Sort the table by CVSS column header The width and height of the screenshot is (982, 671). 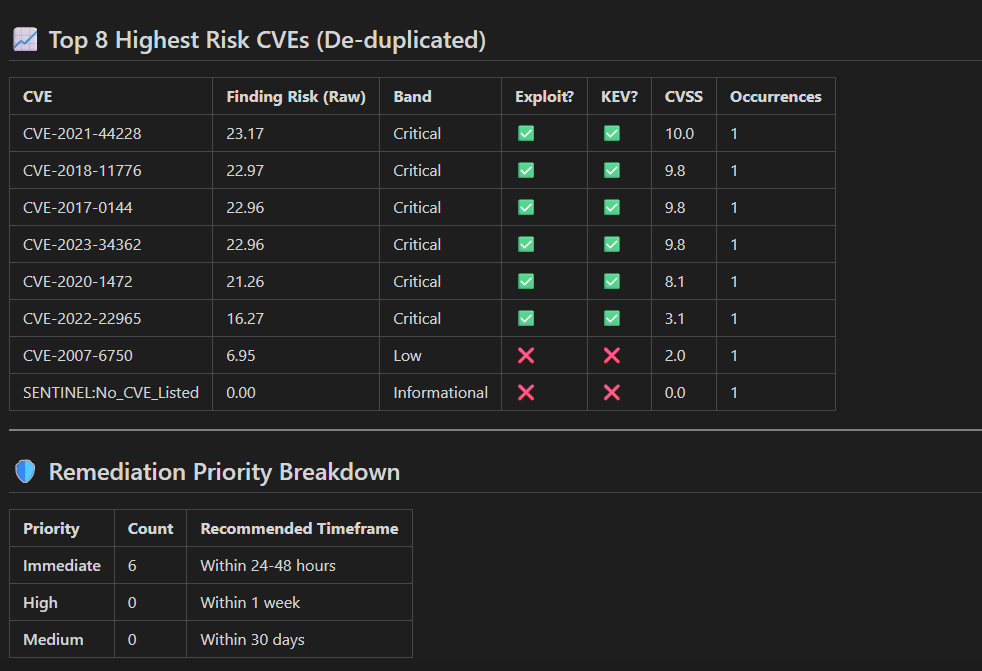click(x=684, y=96)
